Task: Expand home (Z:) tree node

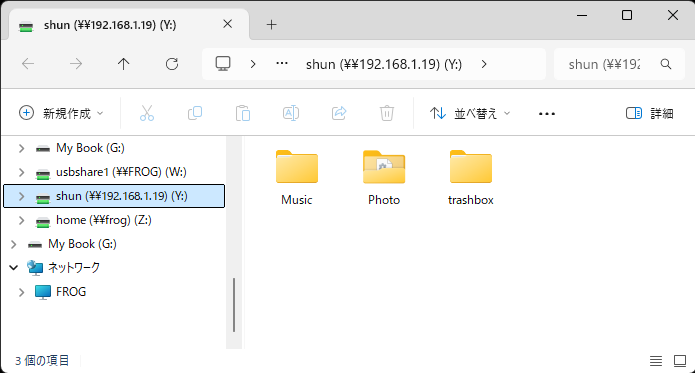Action: coord(21,220)
